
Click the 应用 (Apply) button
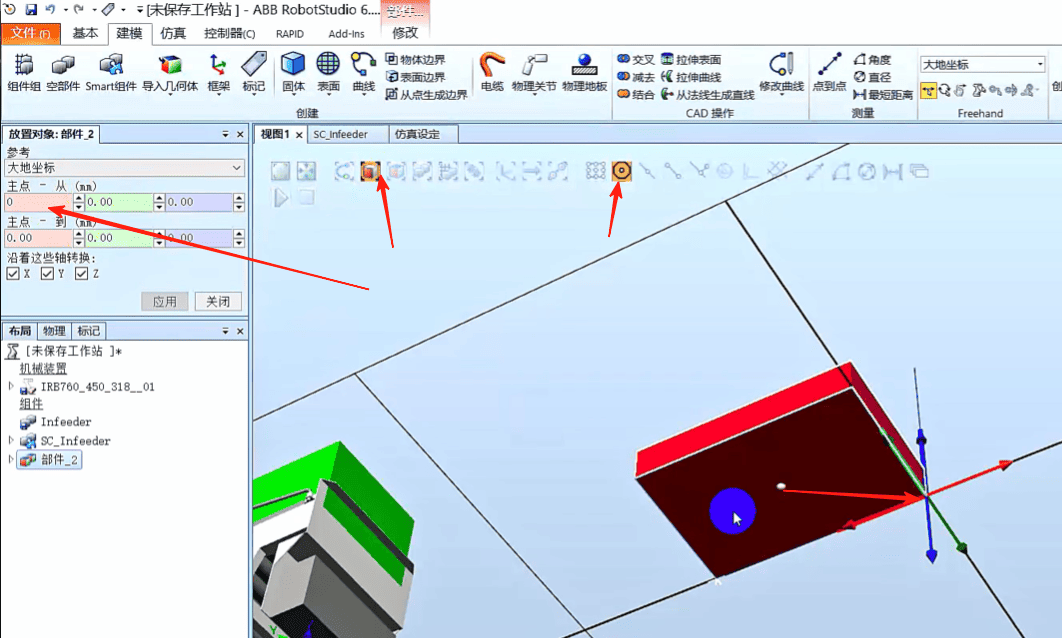[x=165, y=301]
